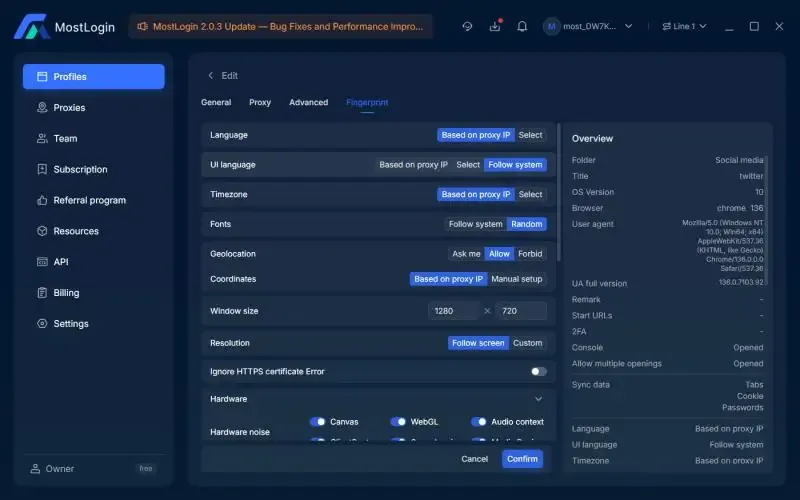The width and height of the screenshot is (800, 500).
Task: Click the Referral program thumbs-up icon
Action: coord(42,200)
